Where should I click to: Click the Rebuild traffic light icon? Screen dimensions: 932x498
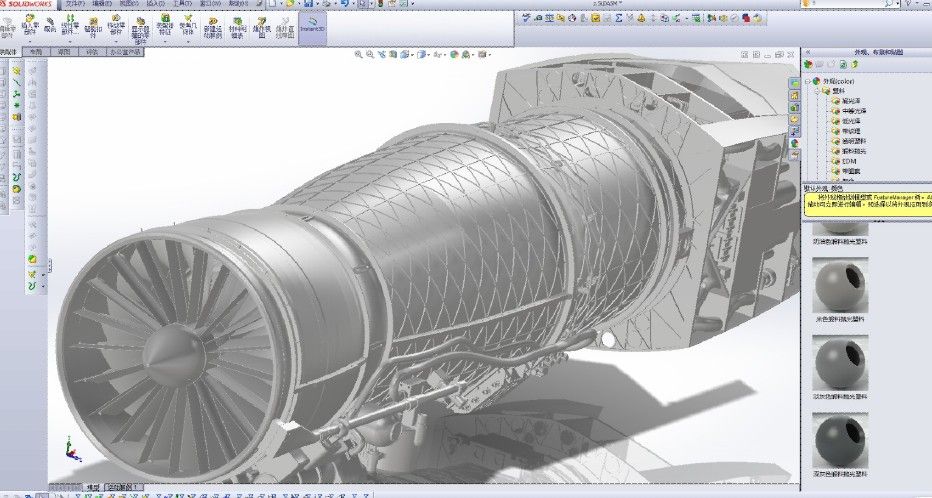[380, 4]
